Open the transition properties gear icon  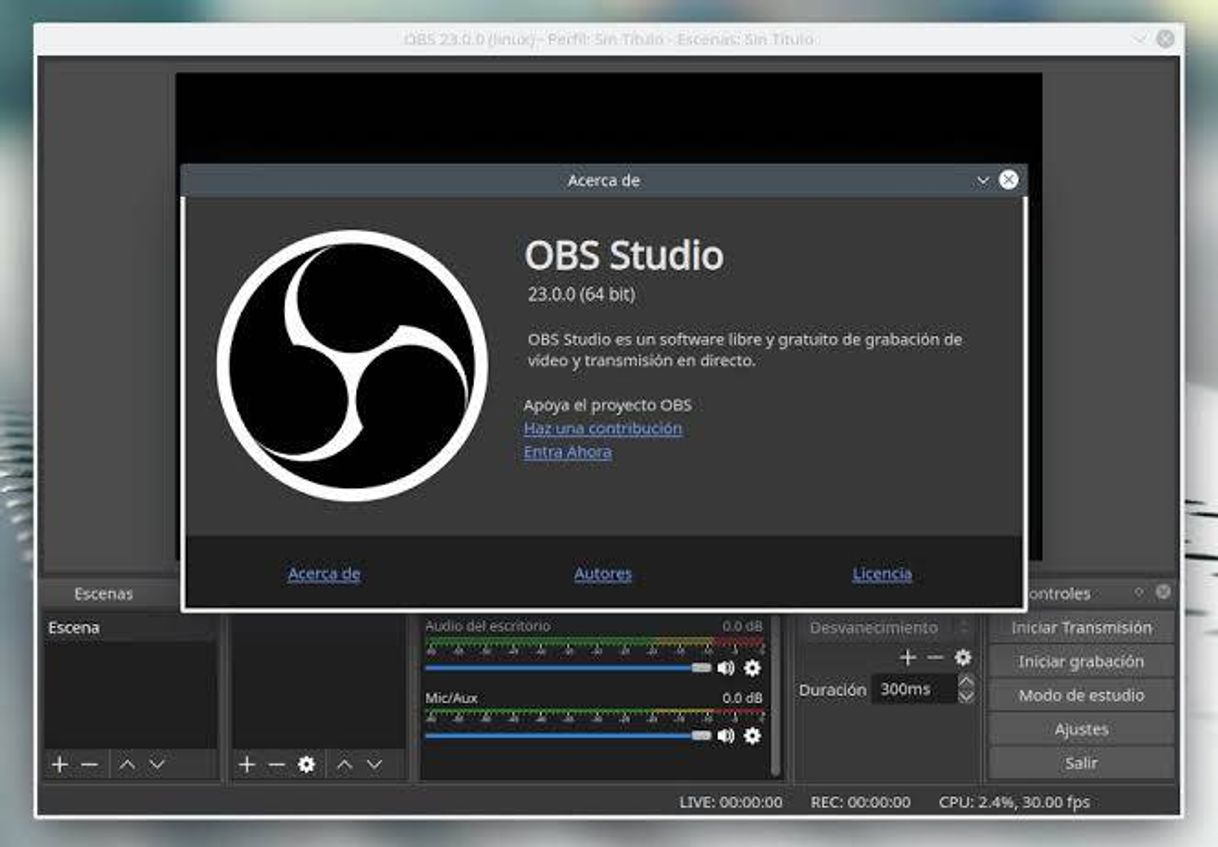click(963, 658)
